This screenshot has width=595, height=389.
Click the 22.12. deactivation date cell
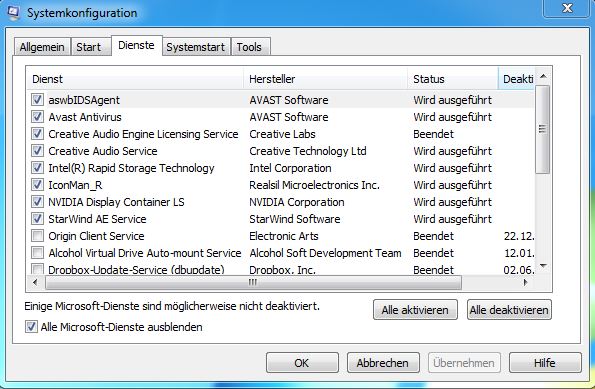tap(519, 236)
